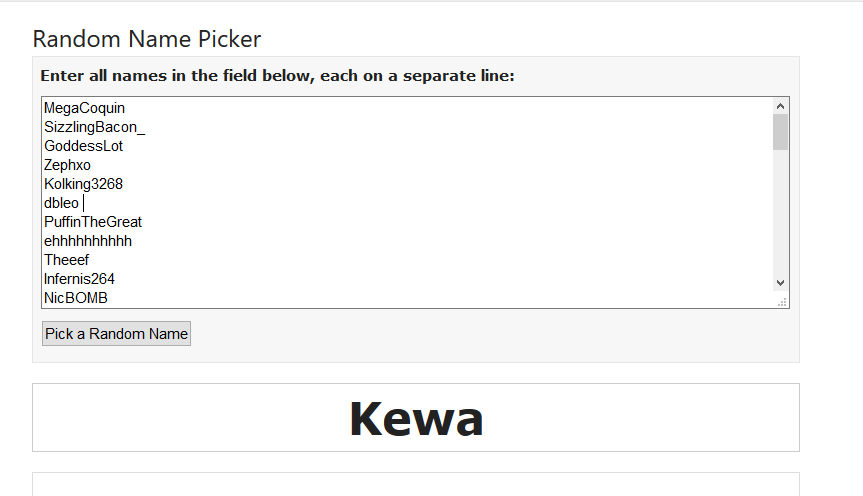Place cursor on the ehhhhhhhhhh line
This screenshot has height=496, width=863.
(88, 241)
